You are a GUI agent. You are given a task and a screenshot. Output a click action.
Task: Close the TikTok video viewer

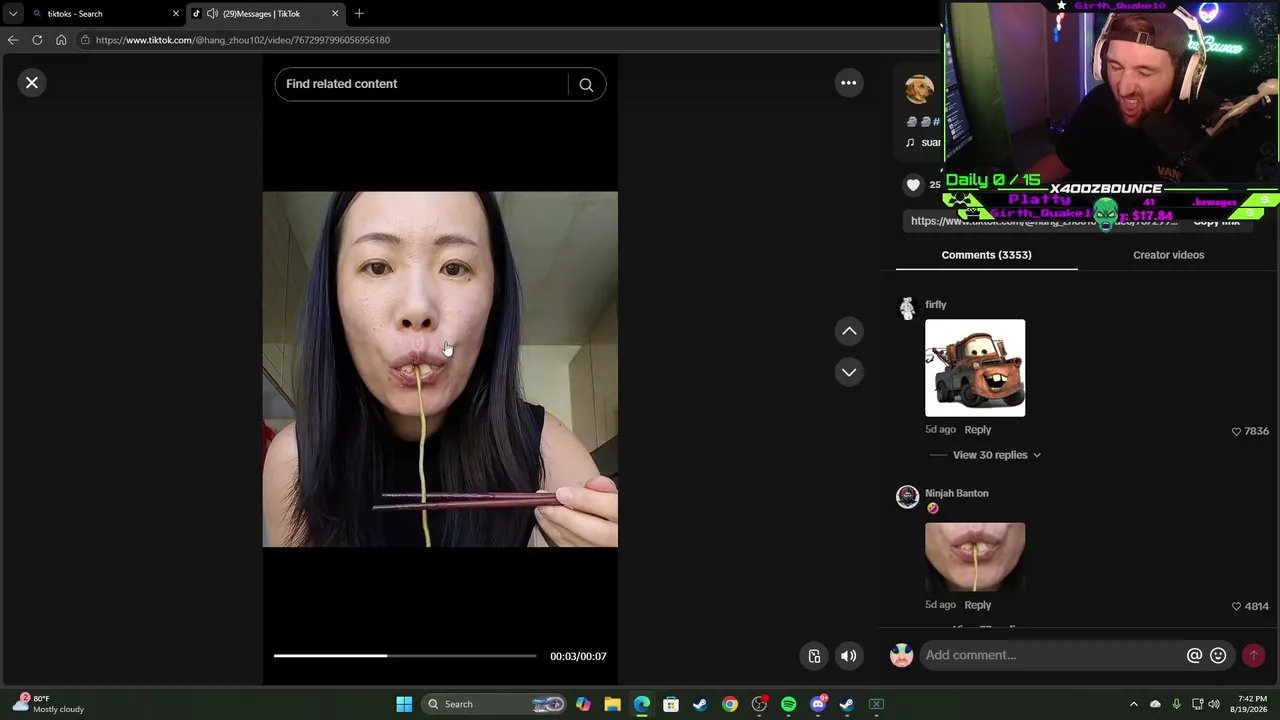click(32, 83)
